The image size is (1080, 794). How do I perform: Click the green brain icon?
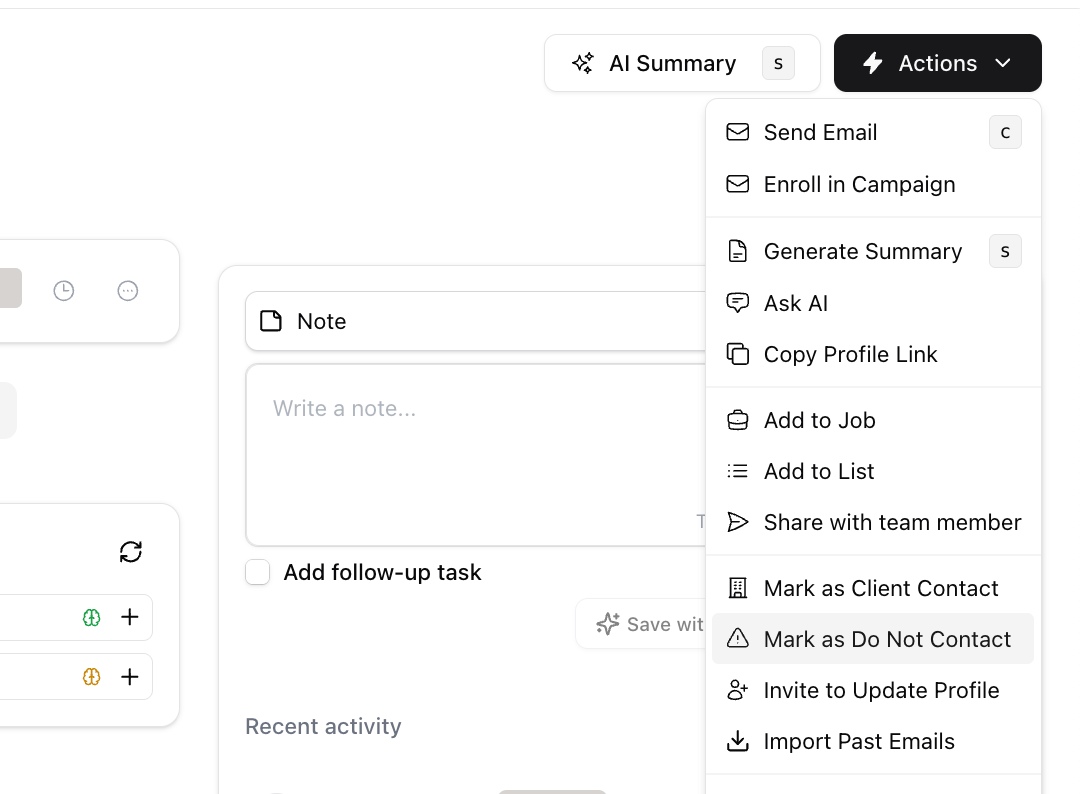tap(92, 618)
